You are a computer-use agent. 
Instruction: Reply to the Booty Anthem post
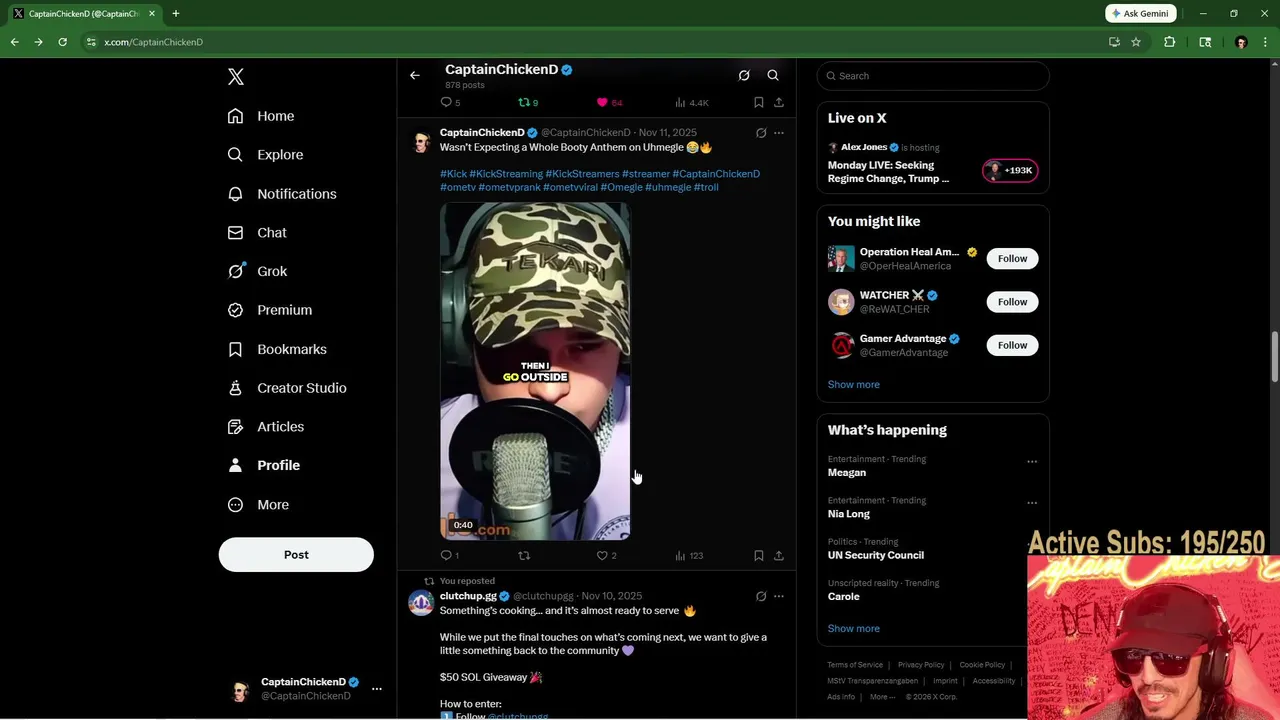pos(450,555)
